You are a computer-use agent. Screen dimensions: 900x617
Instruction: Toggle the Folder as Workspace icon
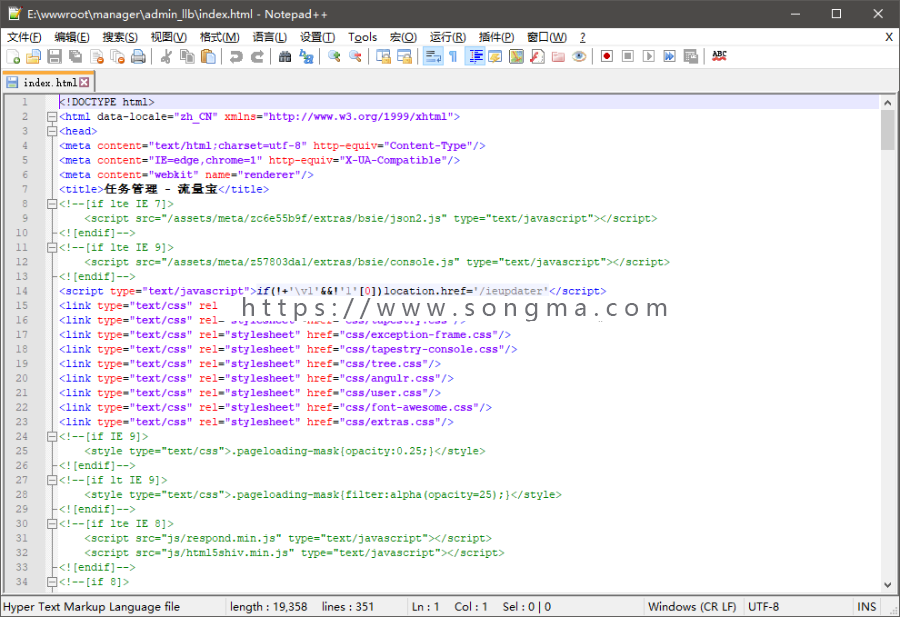558,56
